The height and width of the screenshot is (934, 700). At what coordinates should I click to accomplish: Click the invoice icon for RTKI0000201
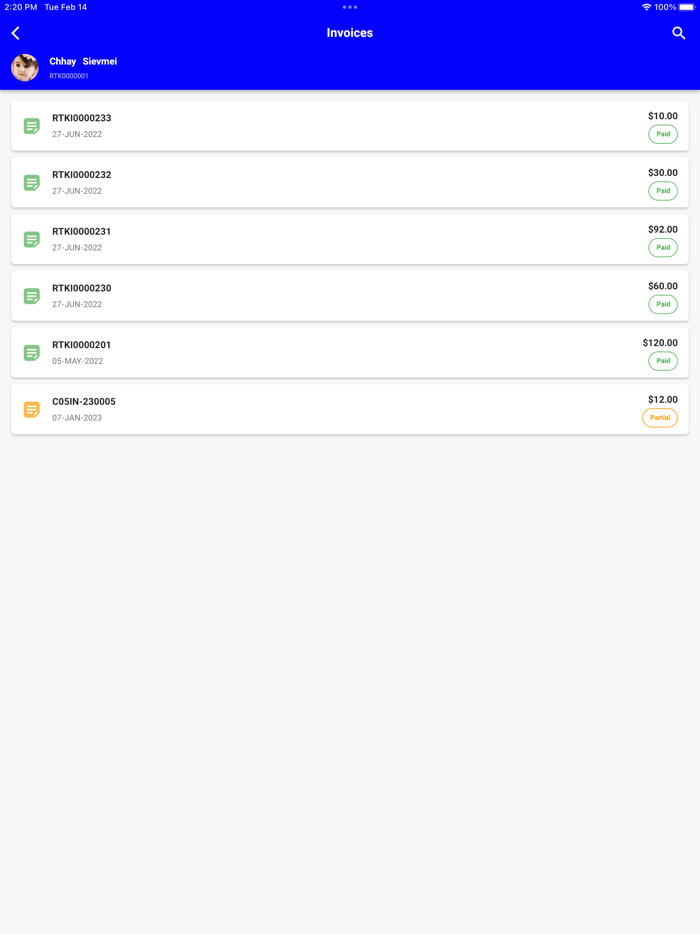(x=31, y=352)
